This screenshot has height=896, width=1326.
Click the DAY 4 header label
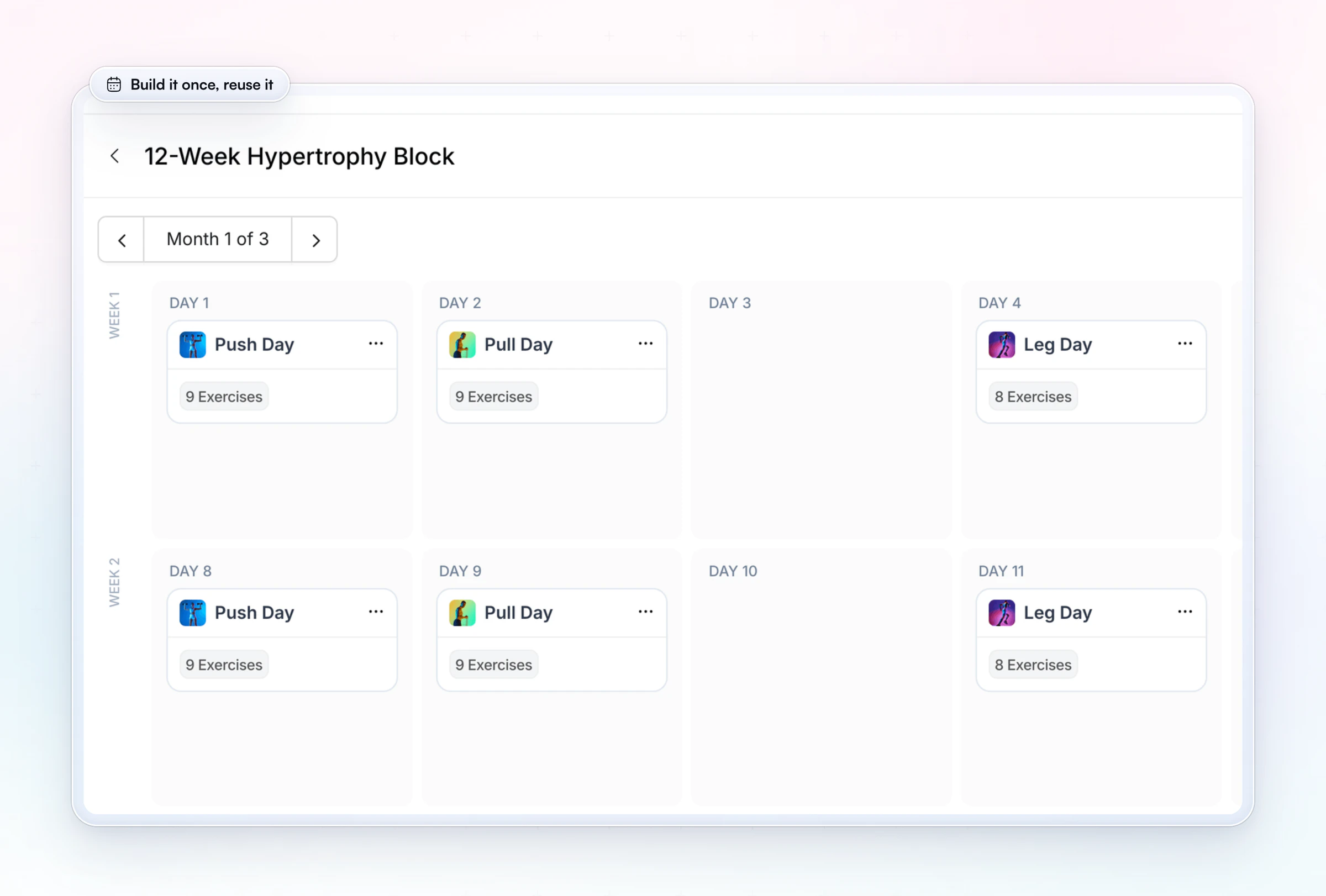tap(999, 303)
